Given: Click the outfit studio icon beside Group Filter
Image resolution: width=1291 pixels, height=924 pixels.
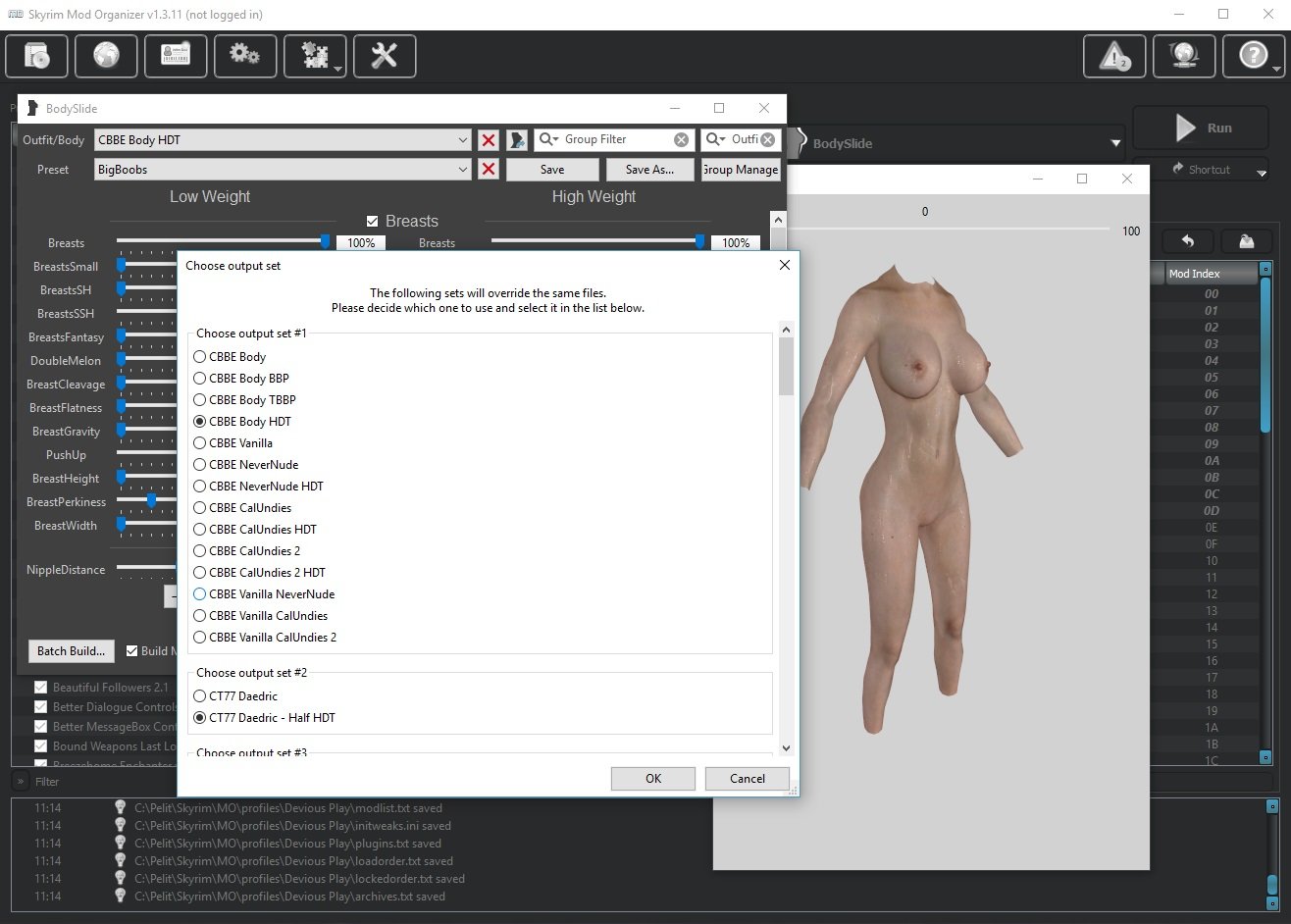Looking at the screenshot, I should point(518,140).
